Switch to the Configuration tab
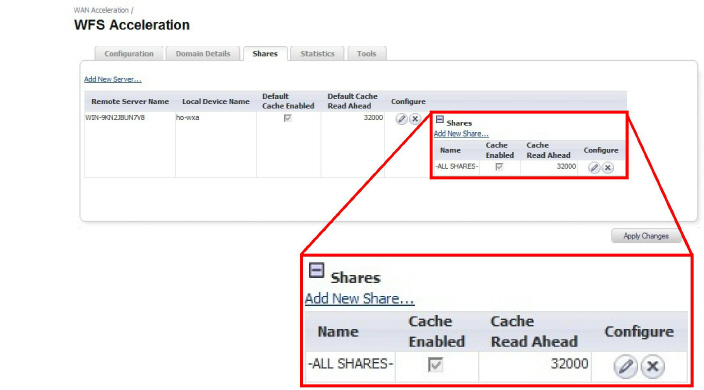This screenshot has width=704, height=390. pos(129,53)
